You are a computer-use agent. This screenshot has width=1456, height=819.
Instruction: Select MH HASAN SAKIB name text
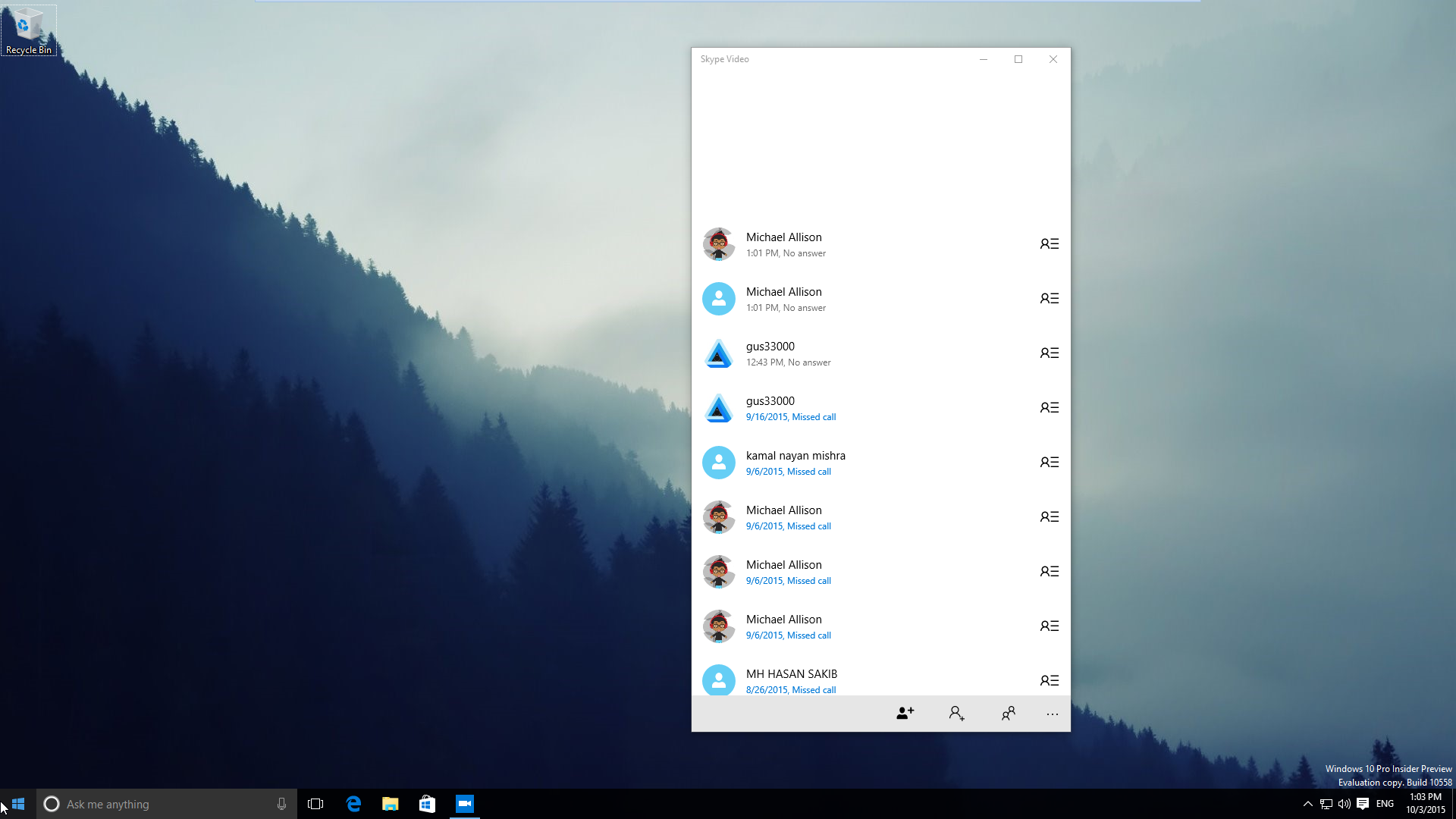tap(791, 673)
